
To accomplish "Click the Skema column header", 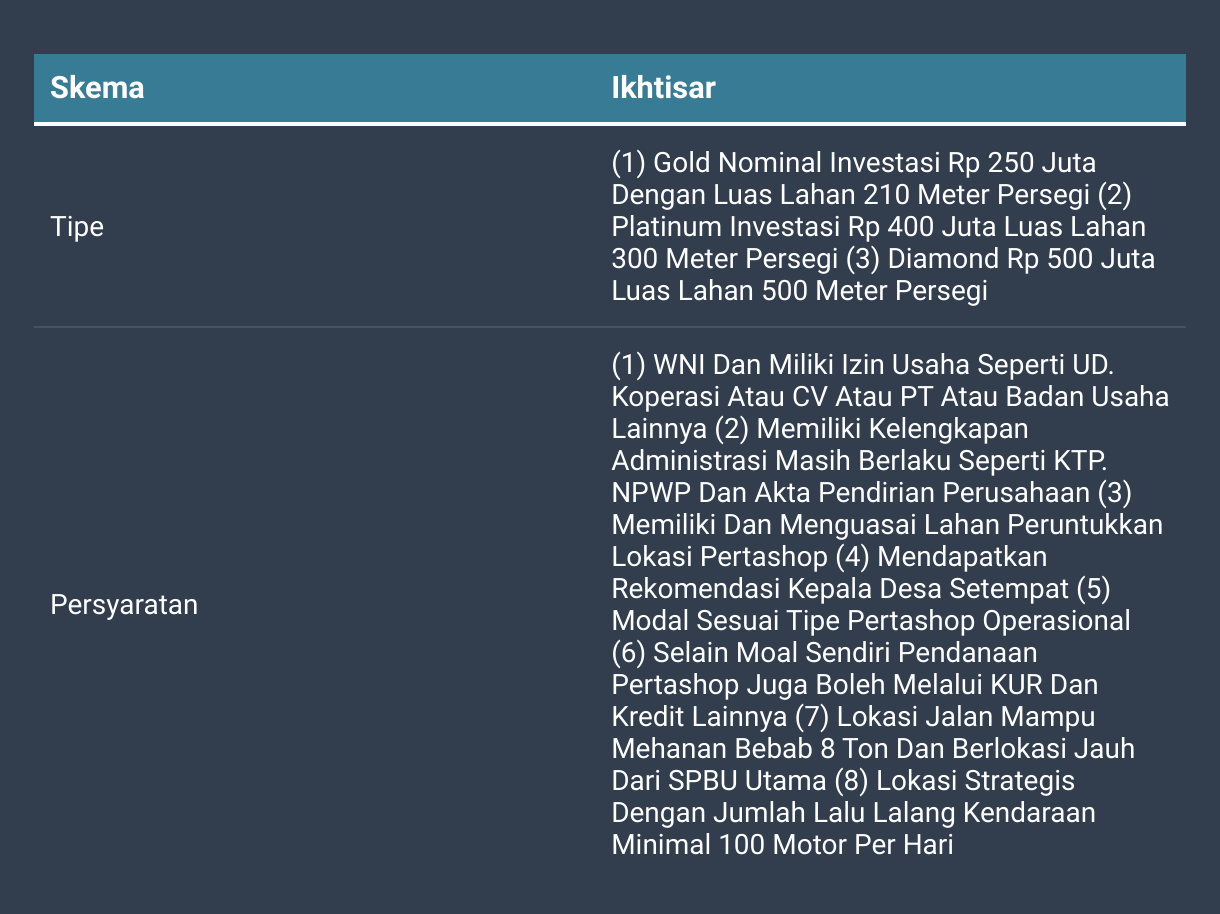I will click(97, 88).
